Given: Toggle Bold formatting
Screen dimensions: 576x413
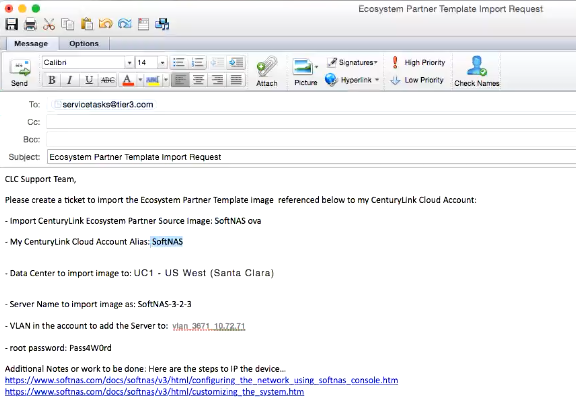Looking at the screenshot, I should 52,80.
